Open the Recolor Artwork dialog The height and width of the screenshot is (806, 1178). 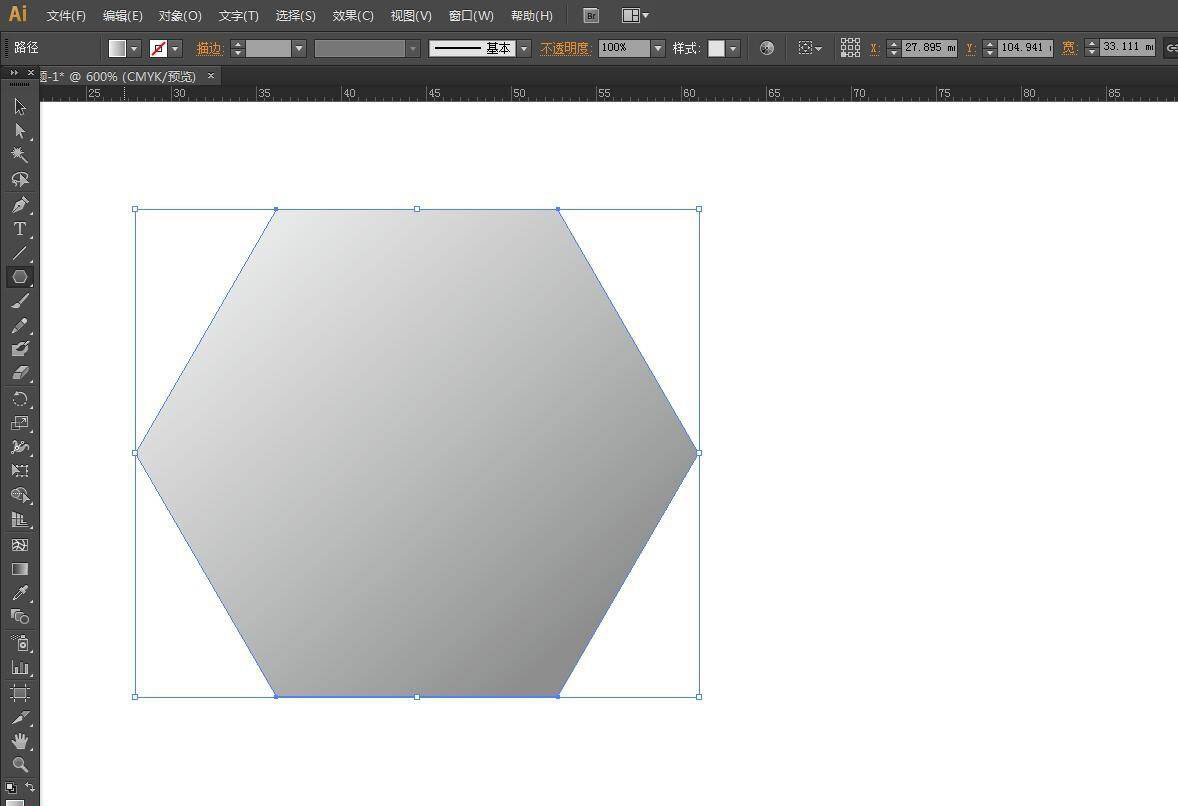(766, 47)
